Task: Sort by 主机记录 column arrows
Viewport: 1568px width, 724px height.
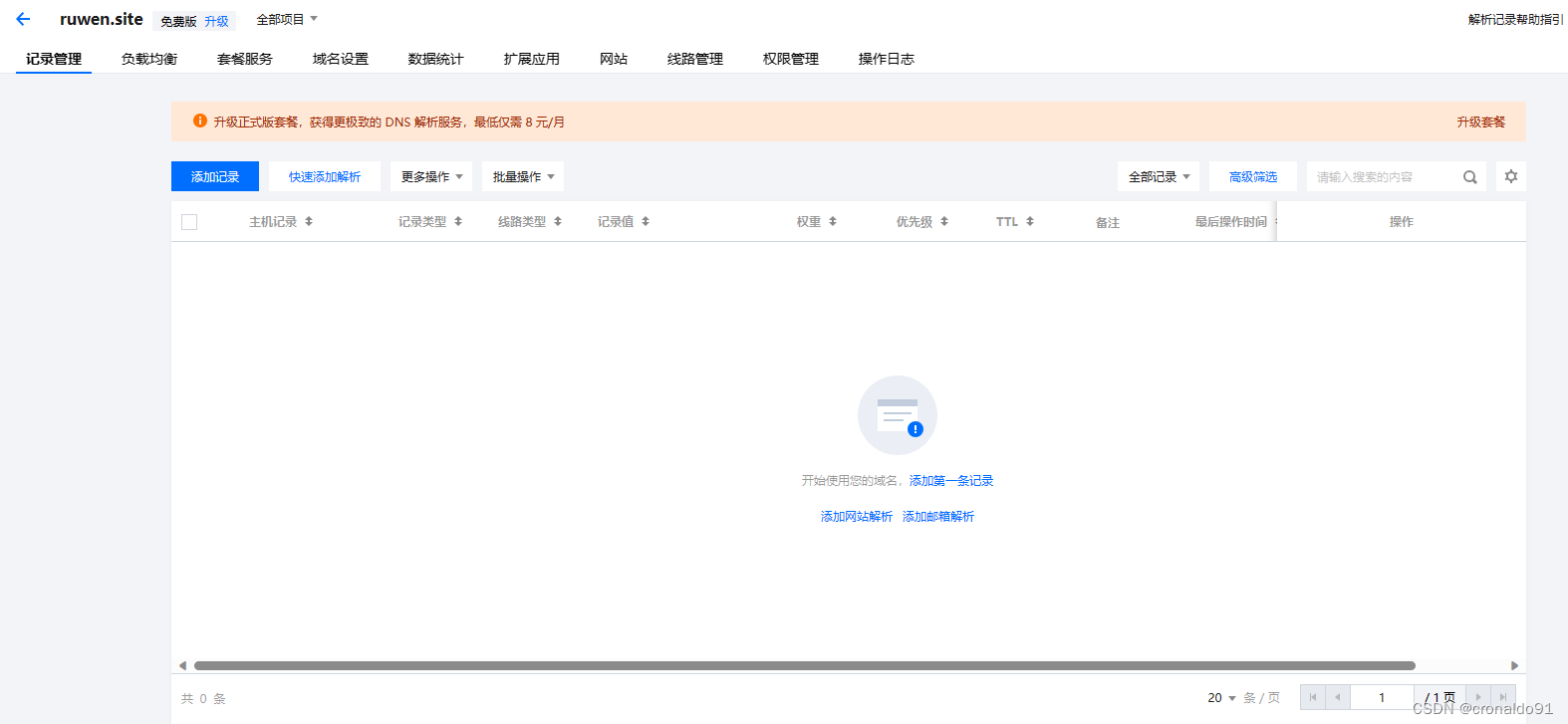Action: [x=309, y=221]
